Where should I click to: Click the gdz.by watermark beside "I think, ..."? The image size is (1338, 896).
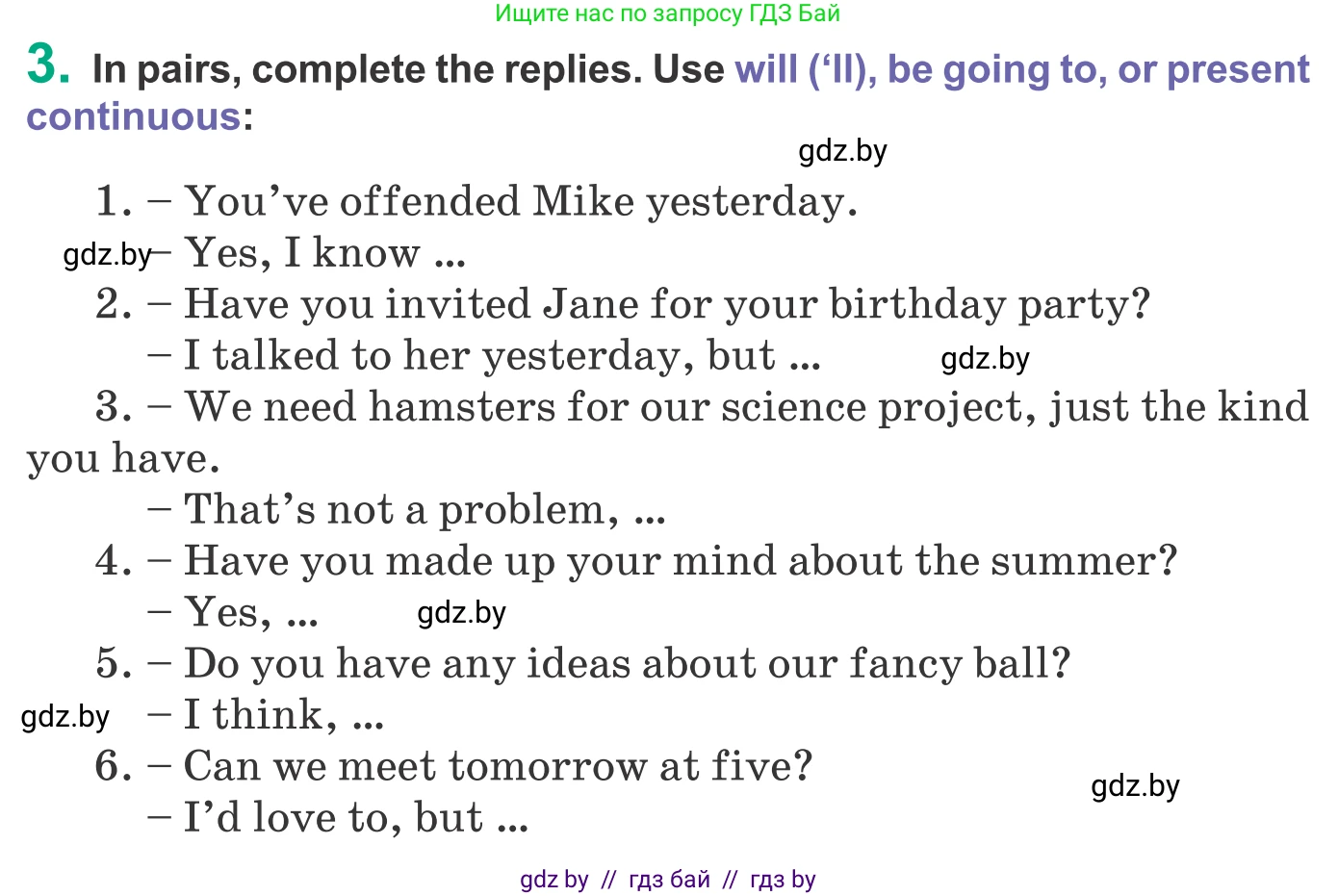(65, 717)
